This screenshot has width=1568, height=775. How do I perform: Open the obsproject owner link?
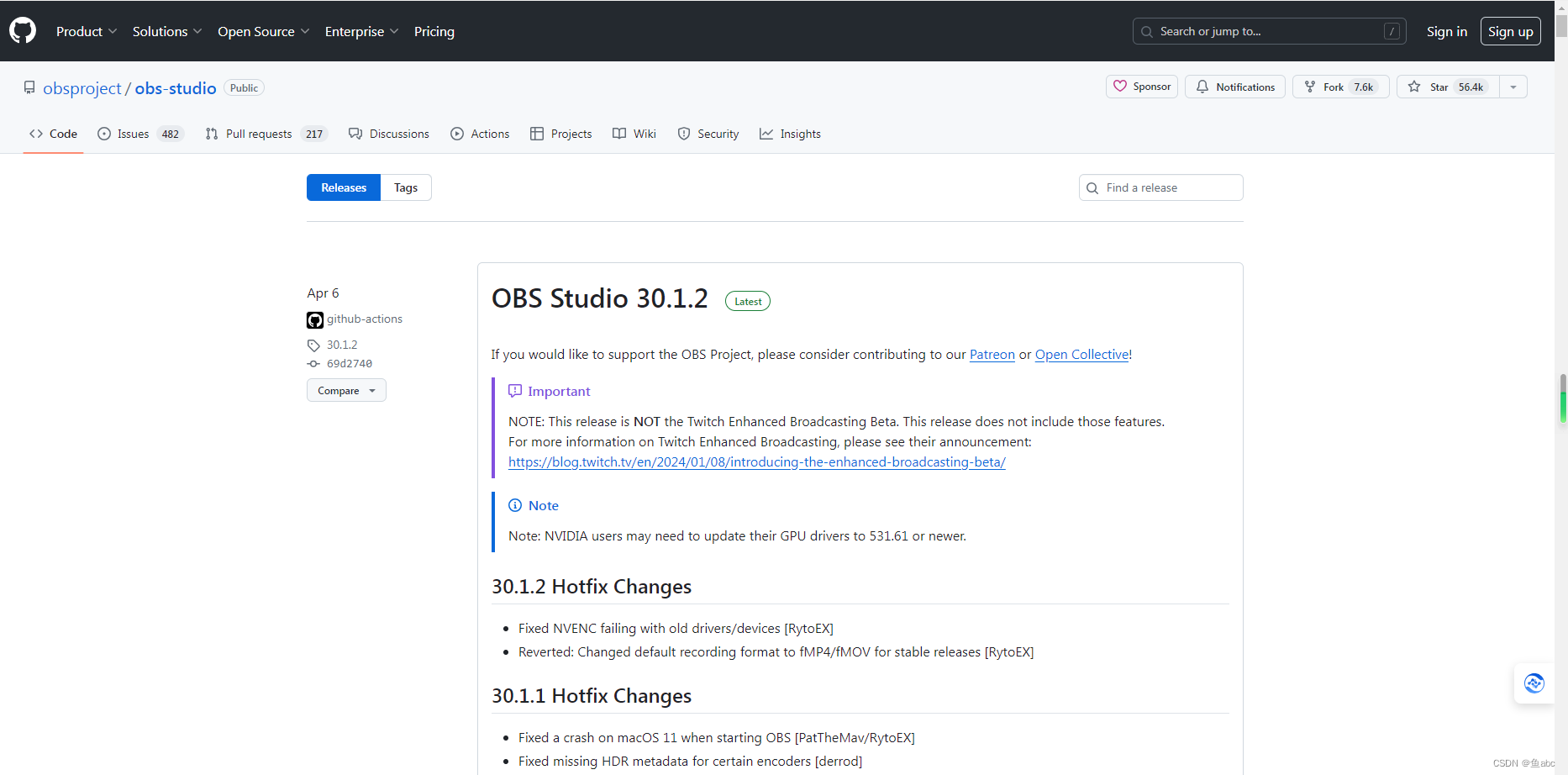tap(82, 88)
